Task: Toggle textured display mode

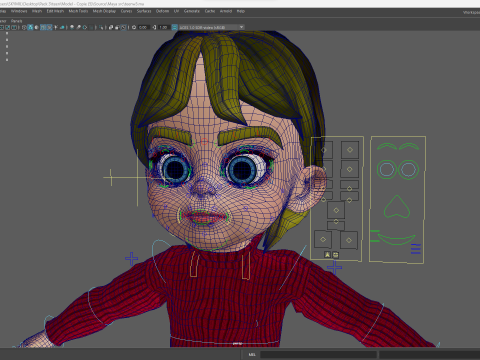Action: (x=49, y=27)
